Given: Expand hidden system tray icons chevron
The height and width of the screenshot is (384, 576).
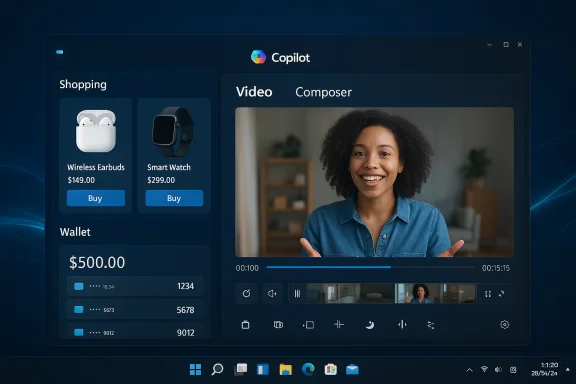Looking at the screenshot, I should tap(469, 370).
